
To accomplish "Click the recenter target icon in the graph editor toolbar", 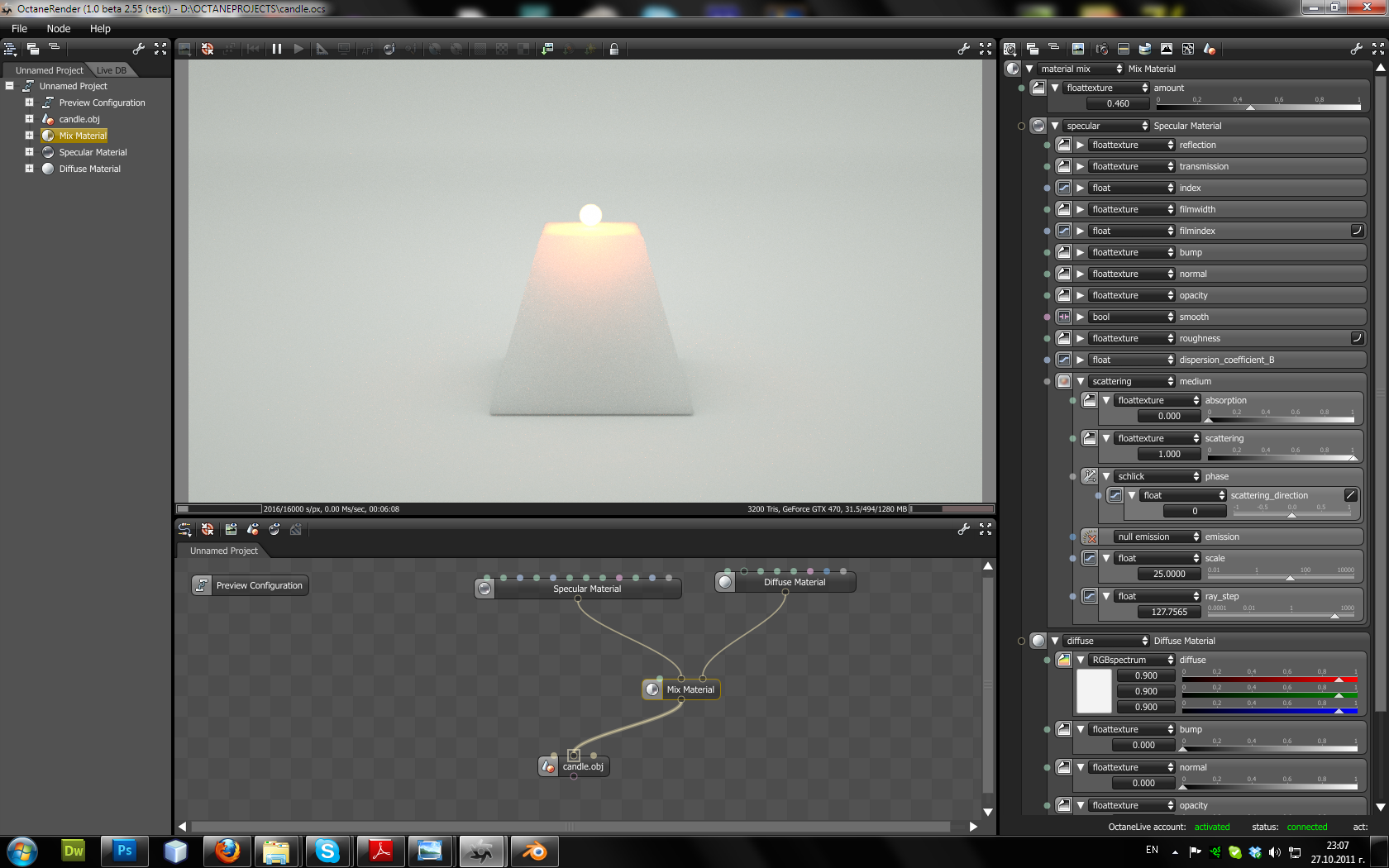I will tap(208, 530).
